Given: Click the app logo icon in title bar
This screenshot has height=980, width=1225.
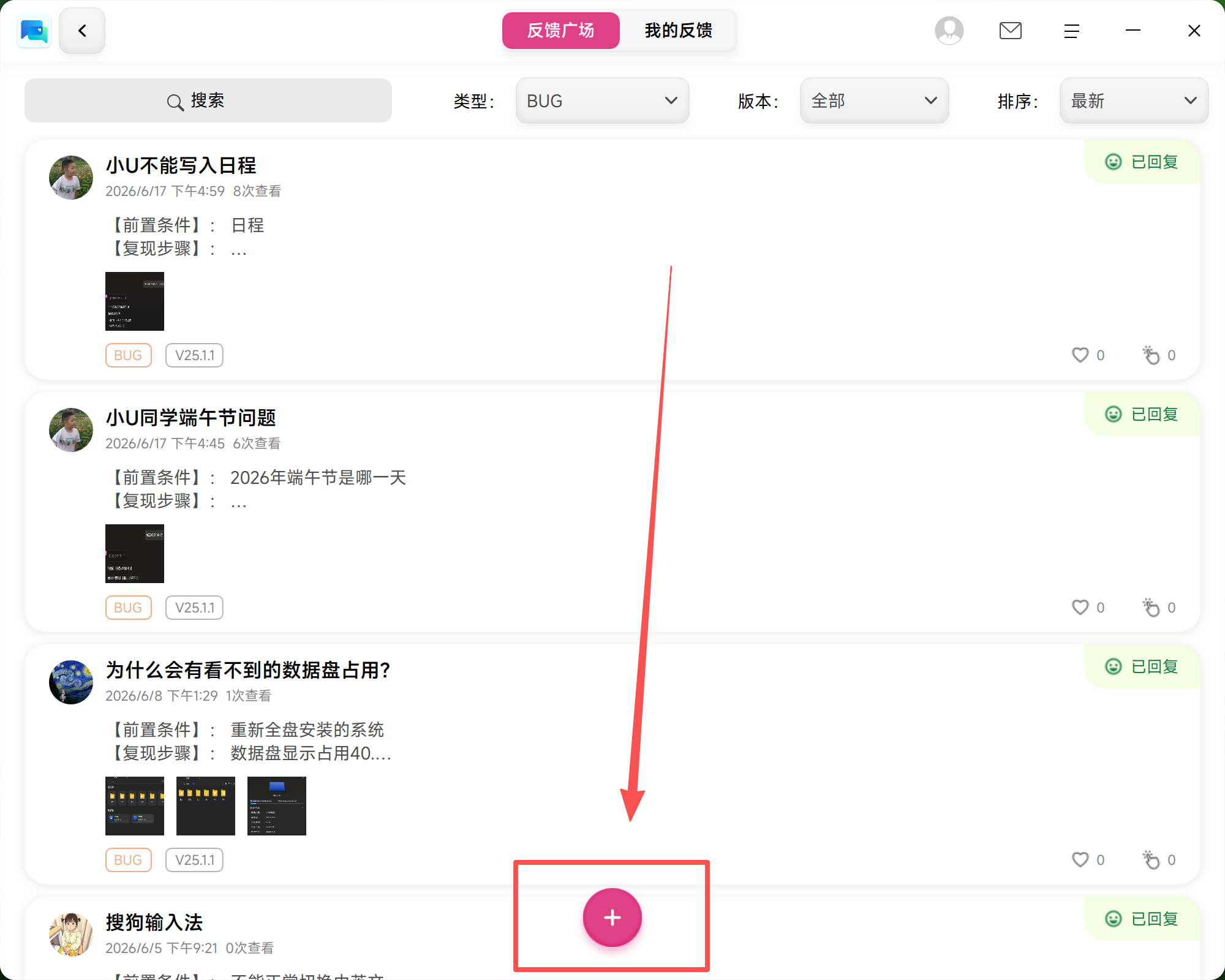Looking at the screenshot, I should point(34,31).
